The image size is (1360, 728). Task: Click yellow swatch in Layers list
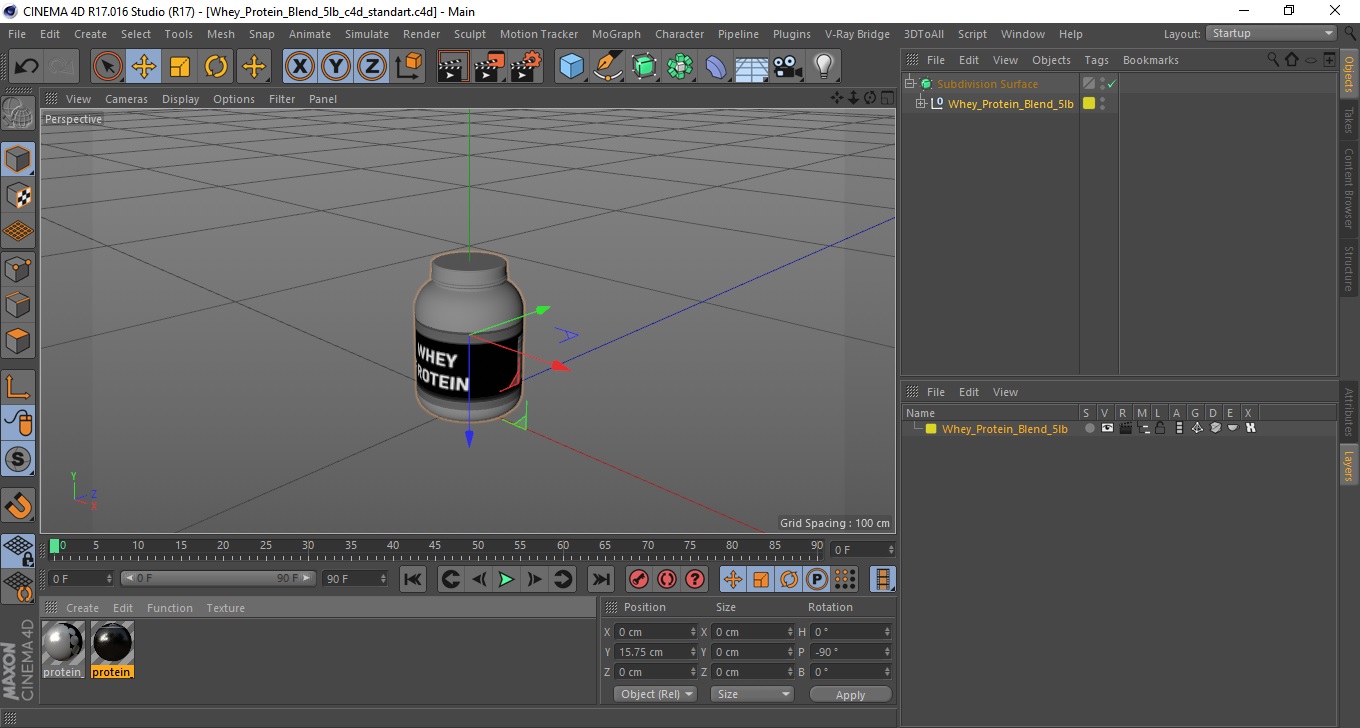pyautogui.click(x=931, y=429)
